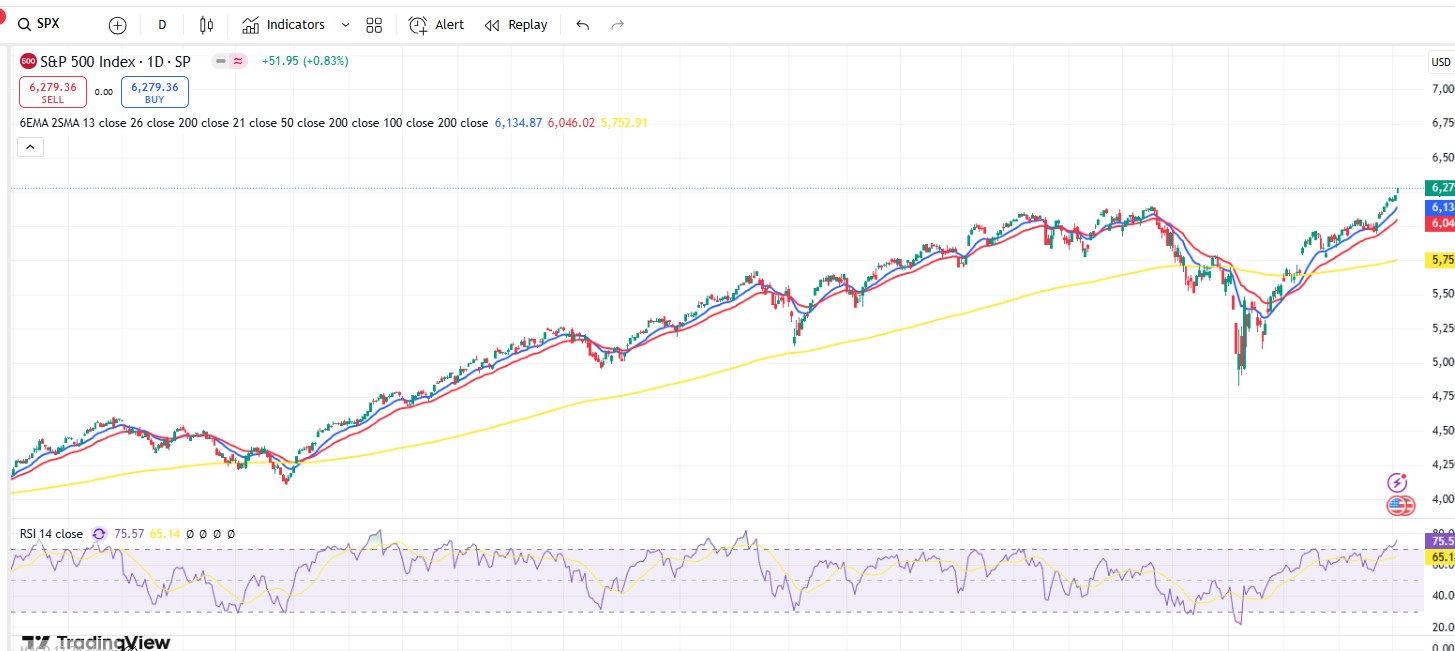Image resolution: width=1455 pixels, height=651 pixels.
Task: Open the D time interval selector
Action: pos(162,25)
